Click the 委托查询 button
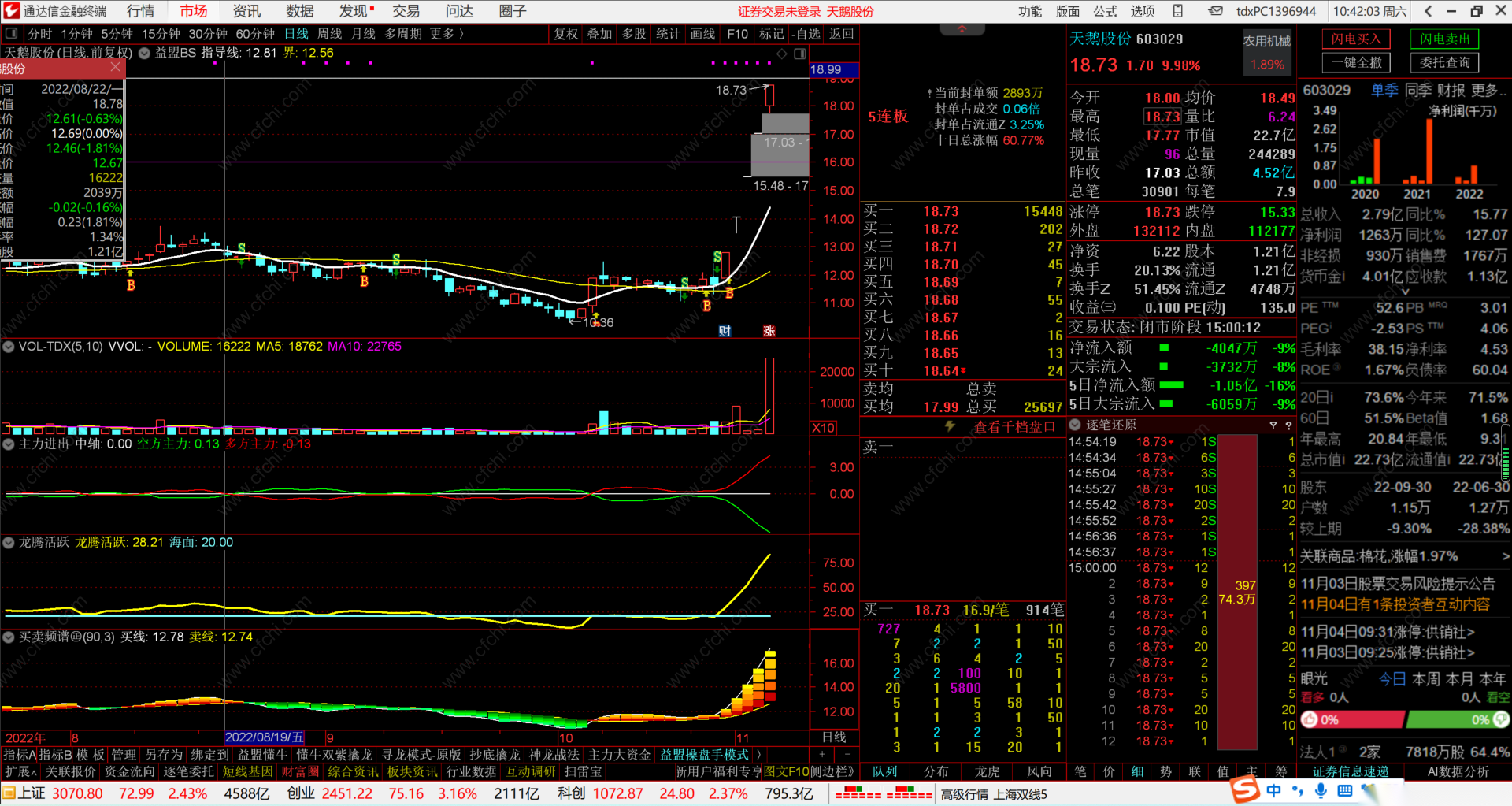 click(x=1445, y=62)
